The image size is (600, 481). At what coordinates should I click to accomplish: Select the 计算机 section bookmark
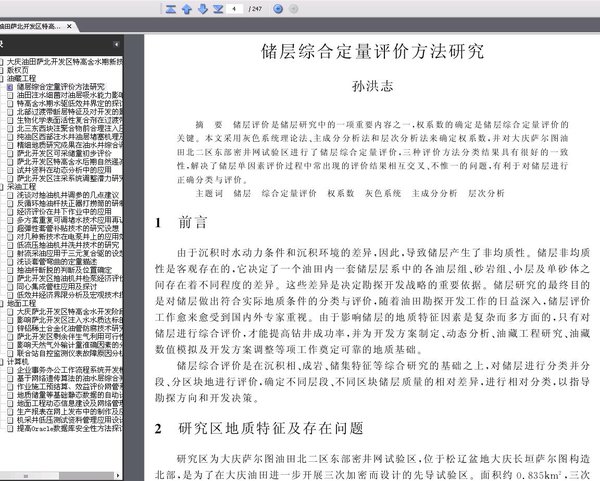[18, 362]
